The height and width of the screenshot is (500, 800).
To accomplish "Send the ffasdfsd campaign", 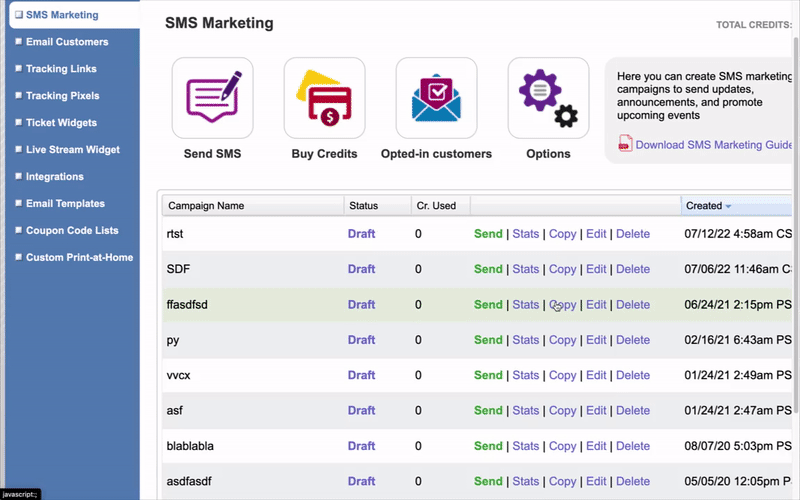I will click(488, 305).
